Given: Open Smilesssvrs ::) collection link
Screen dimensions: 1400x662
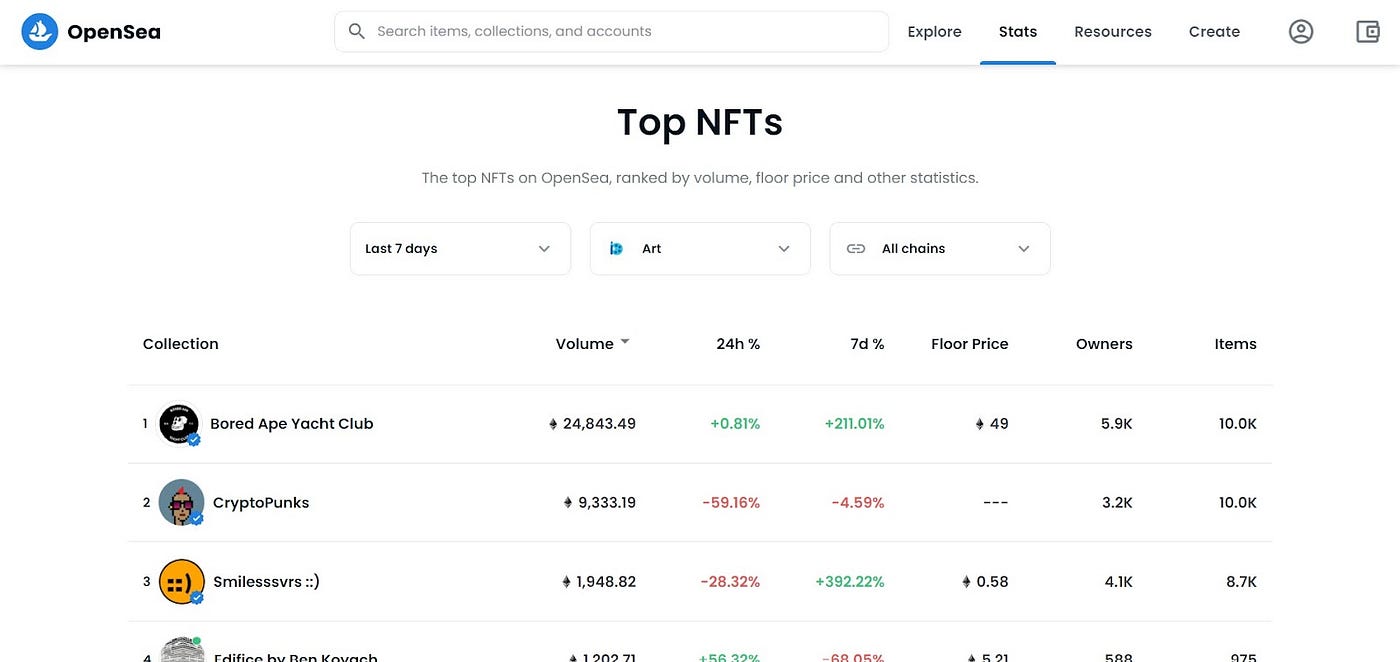Looking at the screenshot, I should (266, 582).
